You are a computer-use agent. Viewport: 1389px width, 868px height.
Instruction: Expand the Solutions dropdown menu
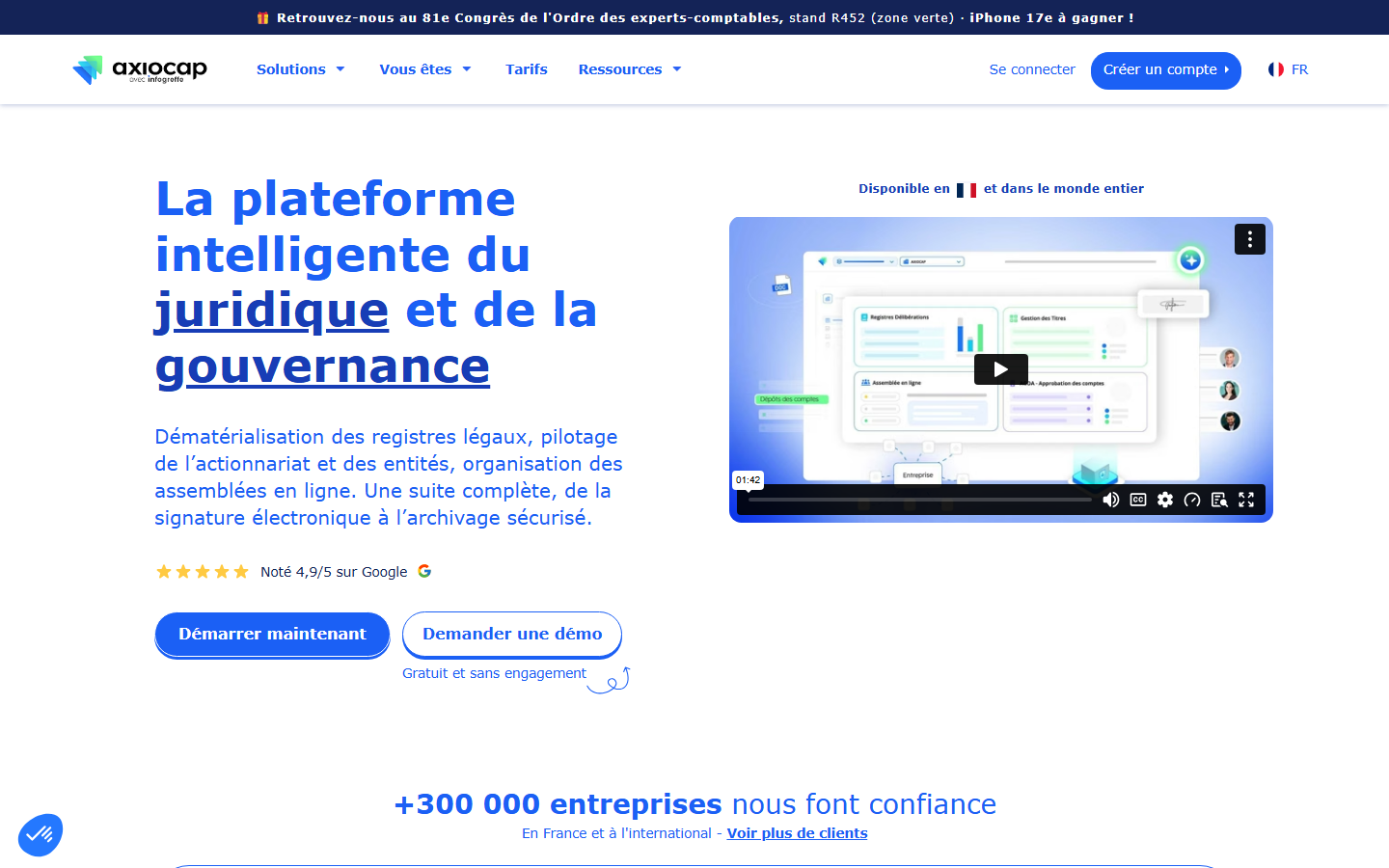[x=301, y=69]
